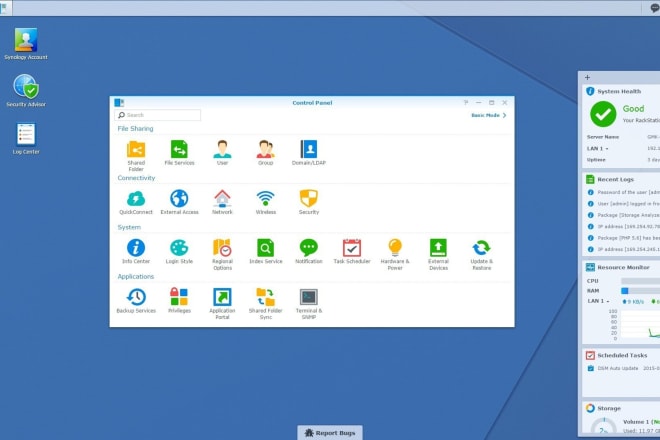Open Regional Options
Viewport: 660px width, 440px height.
coord(222,254)
